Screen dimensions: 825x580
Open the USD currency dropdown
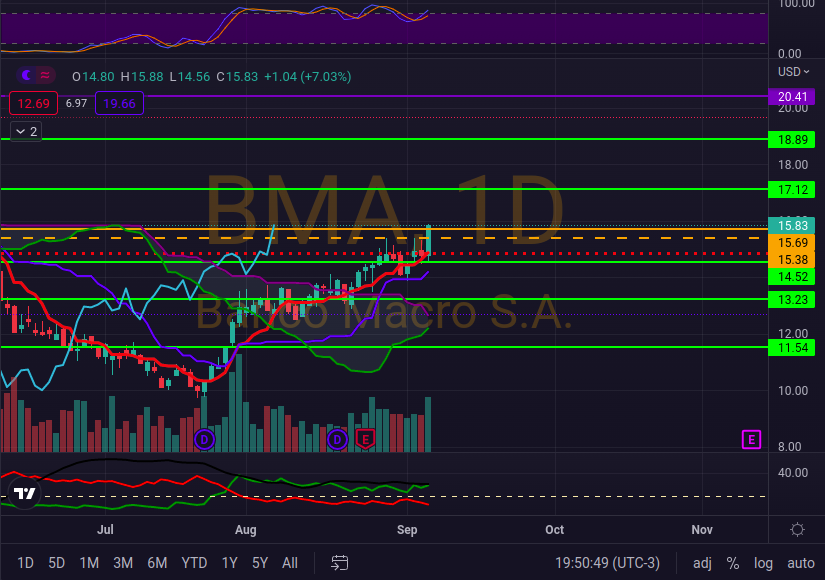click(x=793, y=72)
